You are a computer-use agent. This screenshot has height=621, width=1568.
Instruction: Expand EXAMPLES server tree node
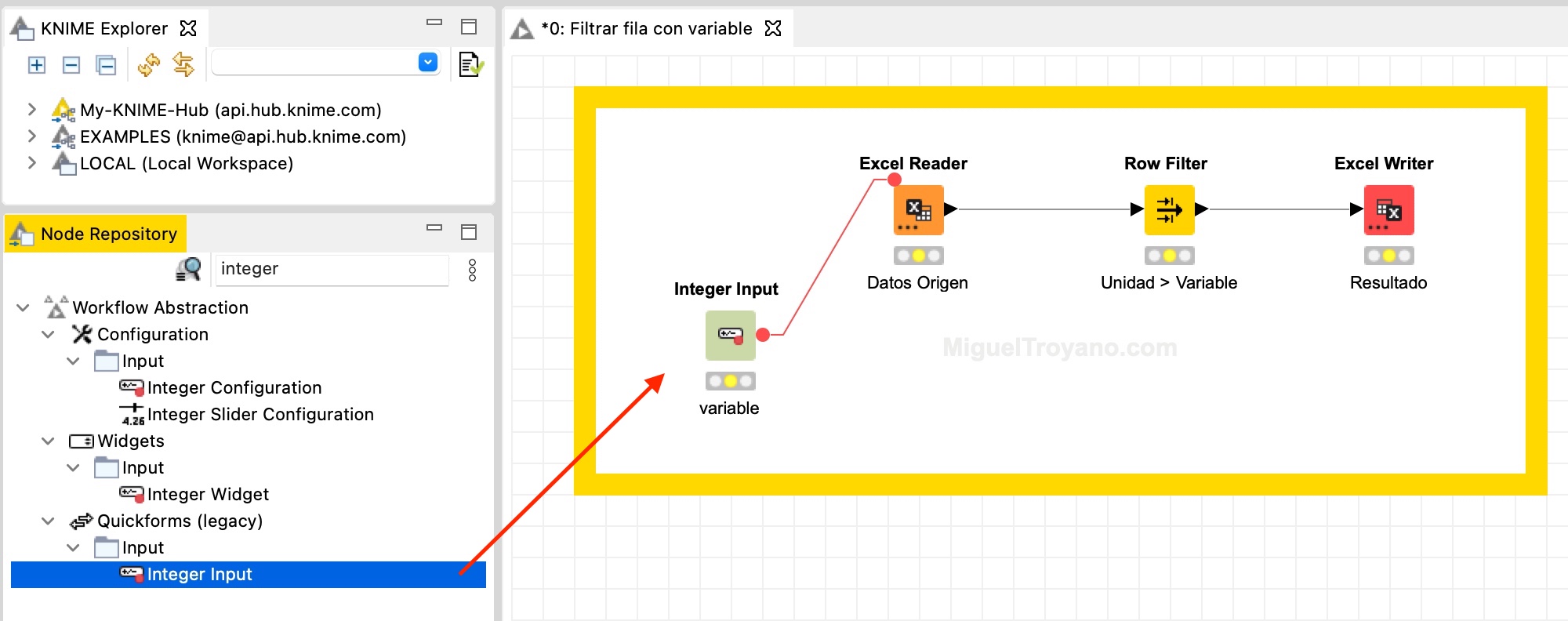click(x=31, y=136)
